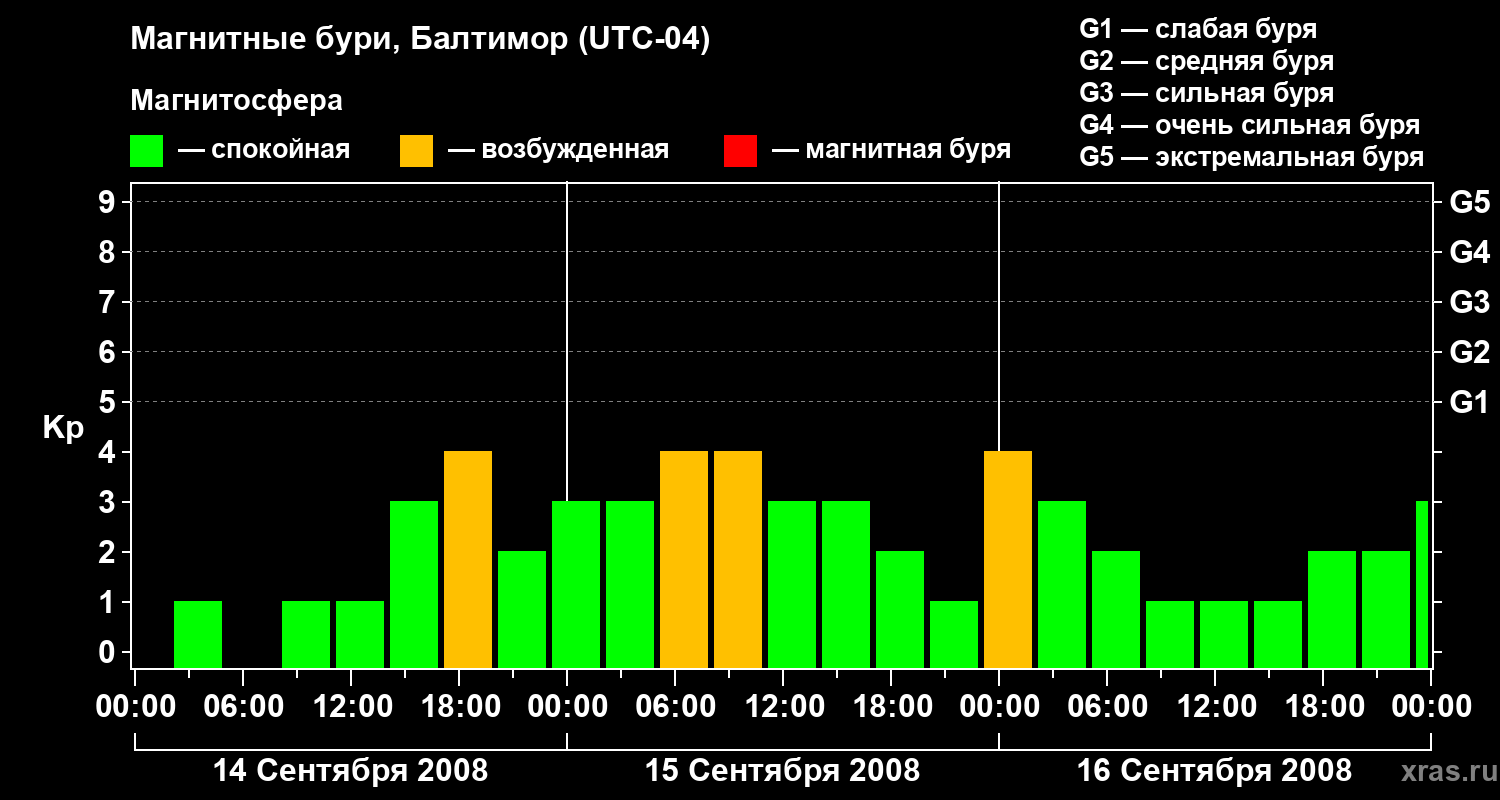Image resolution: width=1500 pixels, height=800 pixels.
Task: Click the 'G4' label on the right axis
Action: point(1469,252)
